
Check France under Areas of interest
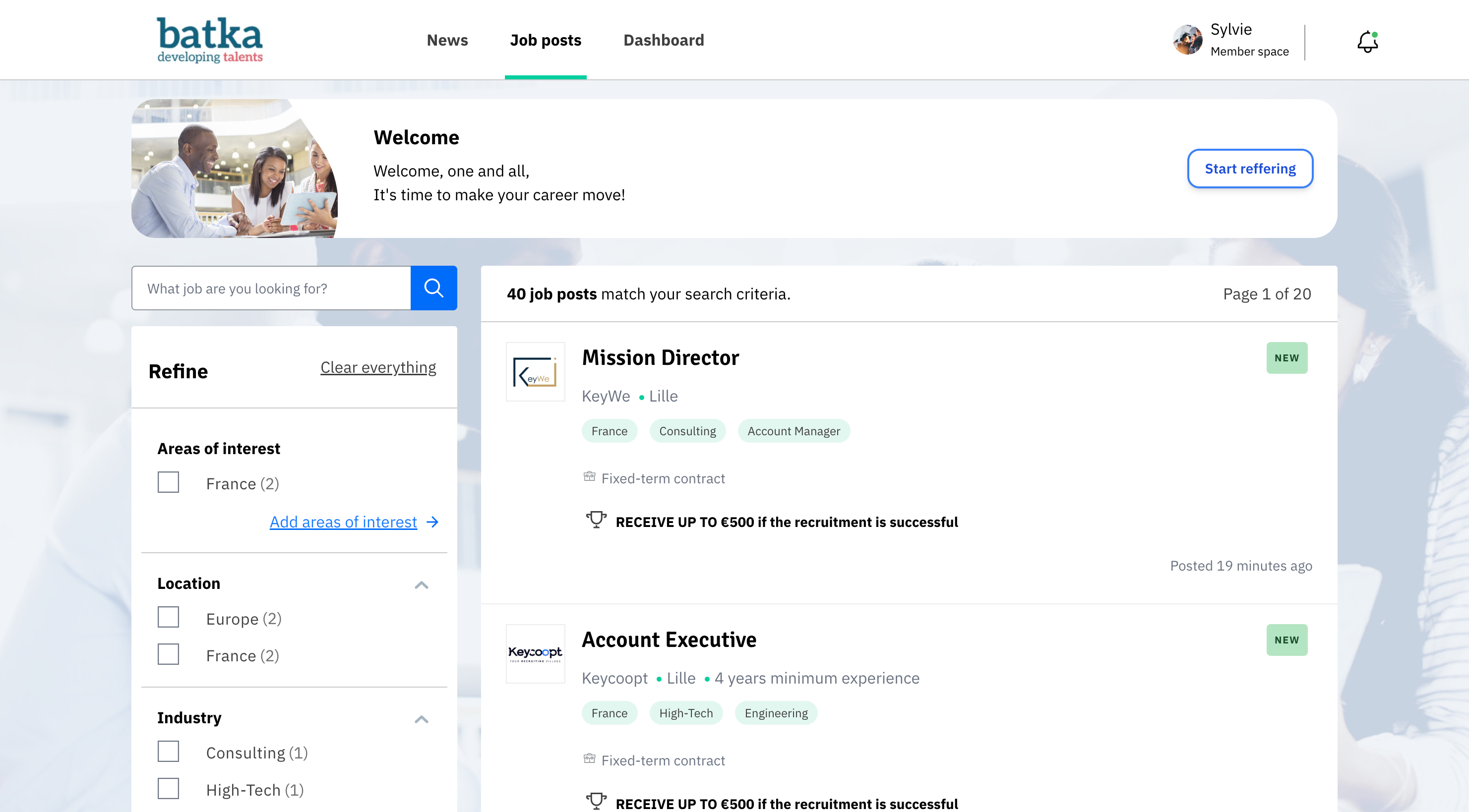[x=168, y=483]
